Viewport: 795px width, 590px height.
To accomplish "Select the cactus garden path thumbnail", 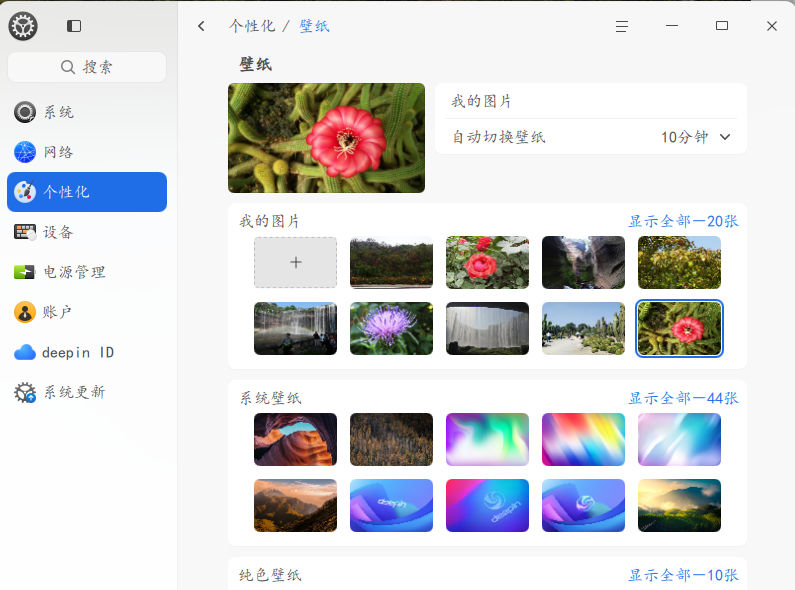I will (584, 328).
